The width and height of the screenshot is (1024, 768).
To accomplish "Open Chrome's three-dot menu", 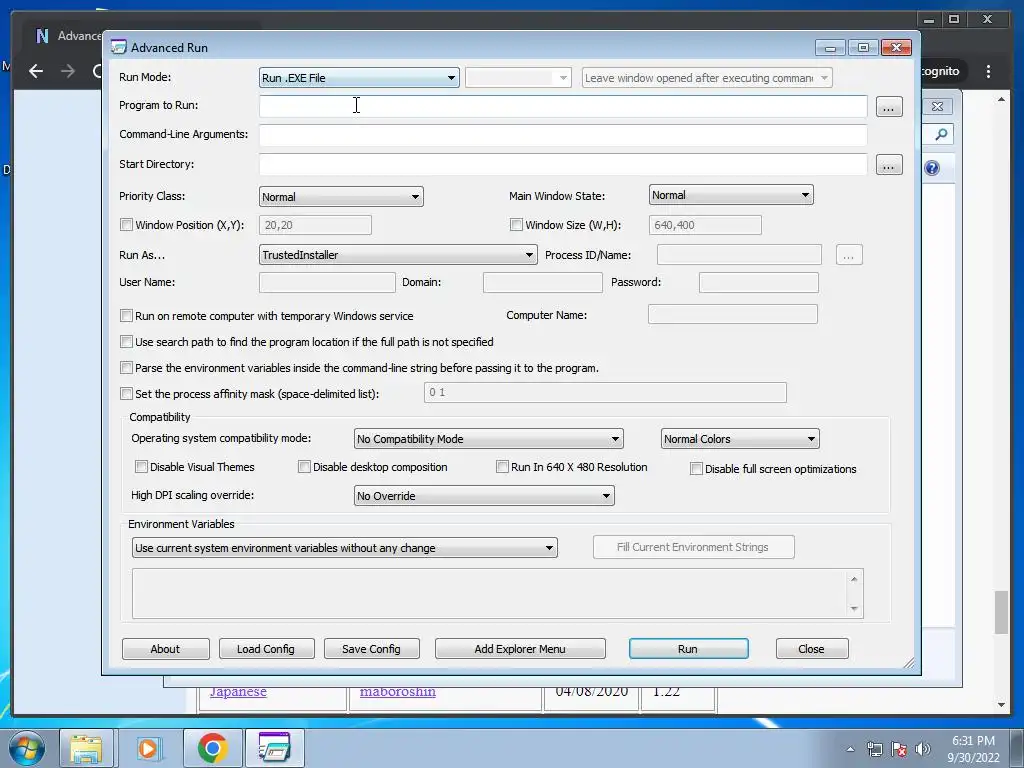I will pyautogui.click(x=988, y=71).
